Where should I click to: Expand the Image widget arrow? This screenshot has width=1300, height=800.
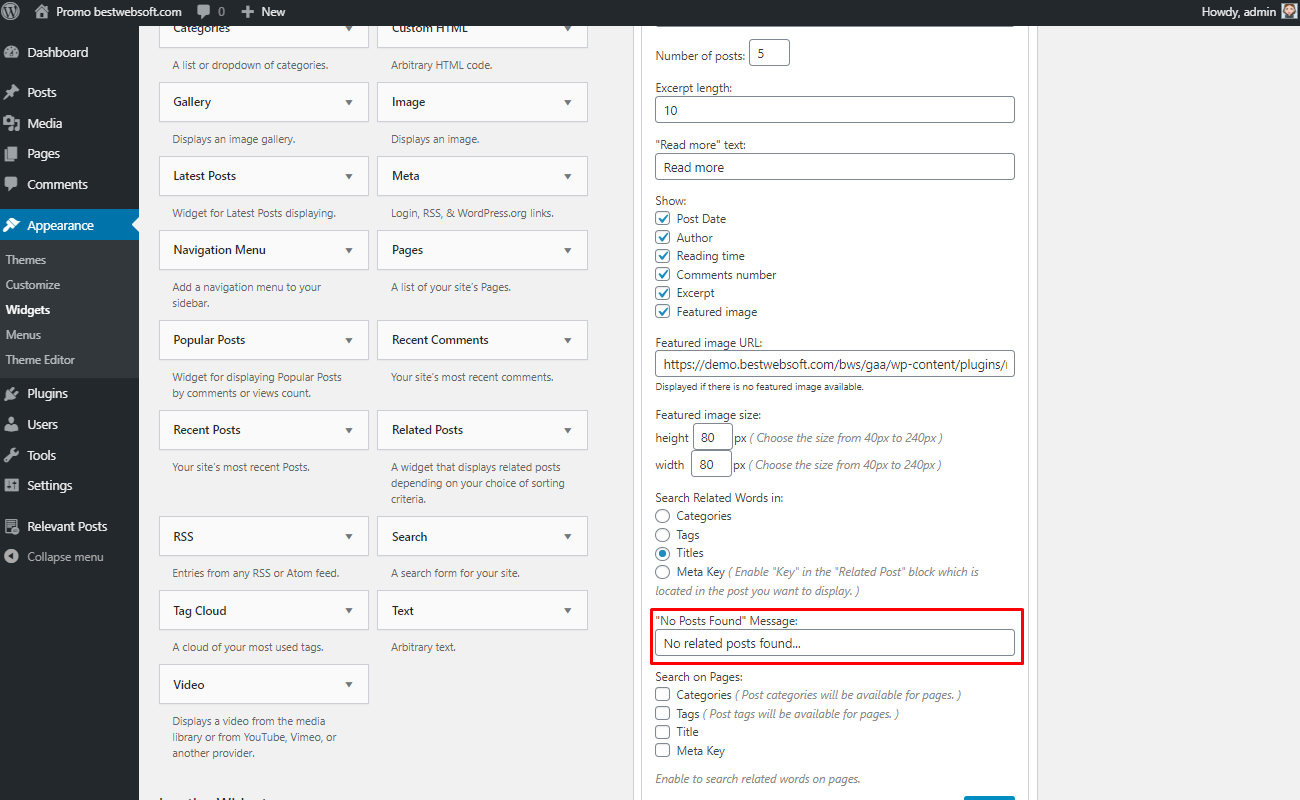(x=568, y=102)
